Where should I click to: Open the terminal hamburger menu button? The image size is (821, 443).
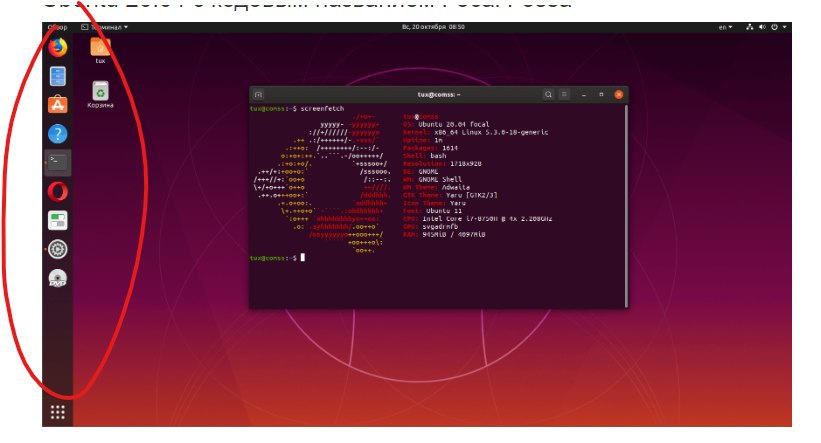(564, 95)
